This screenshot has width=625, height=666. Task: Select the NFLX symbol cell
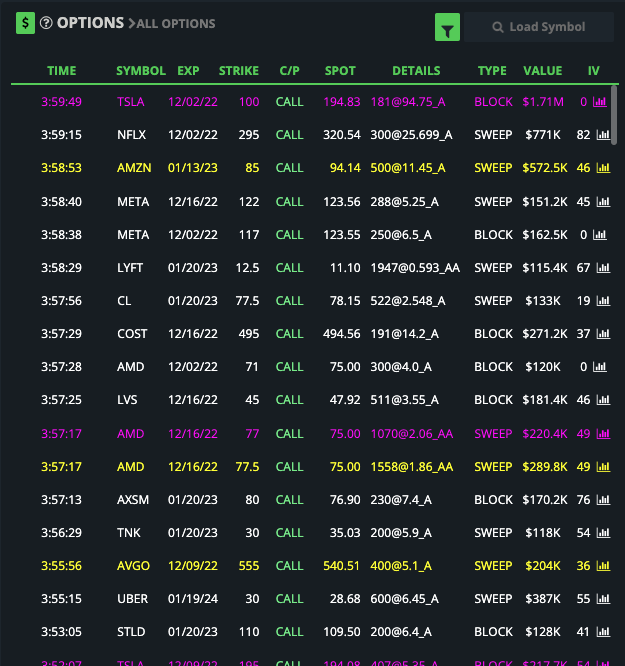[131, 135]
